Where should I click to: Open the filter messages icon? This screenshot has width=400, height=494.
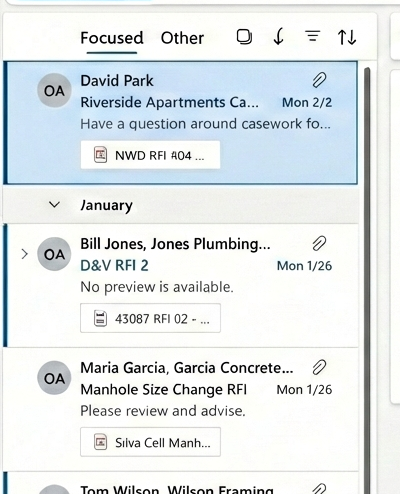click(313, 36)
